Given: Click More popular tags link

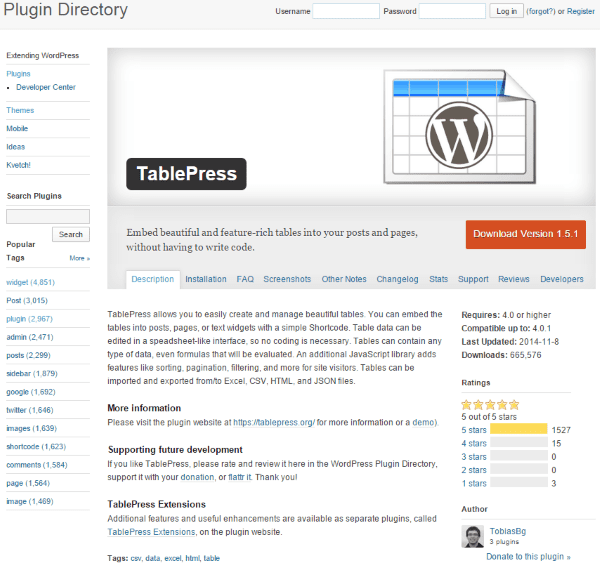Looking at the screenshot, I should pos(80,258).
